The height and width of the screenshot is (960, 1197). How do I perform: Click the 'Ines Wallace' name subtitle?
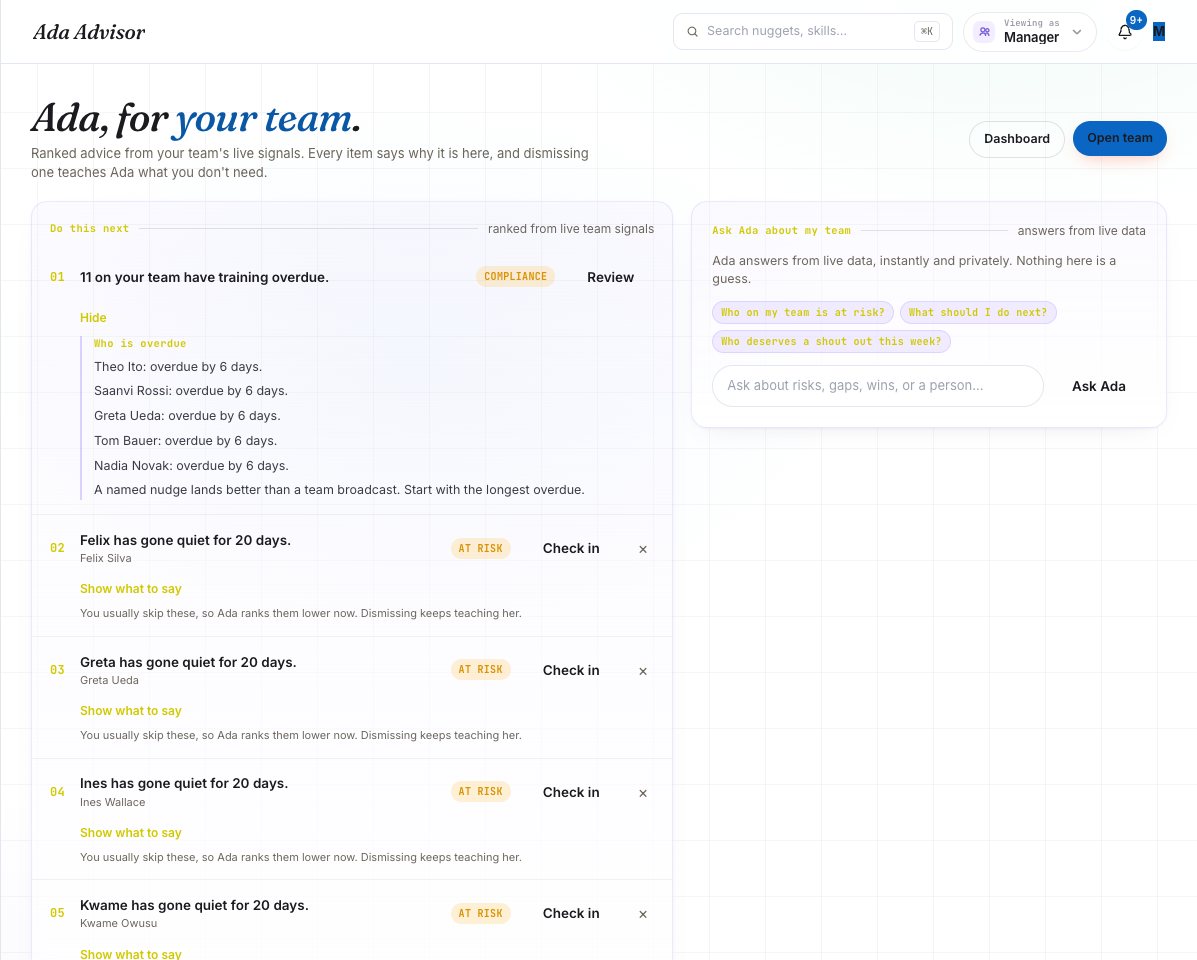[112, 803]
